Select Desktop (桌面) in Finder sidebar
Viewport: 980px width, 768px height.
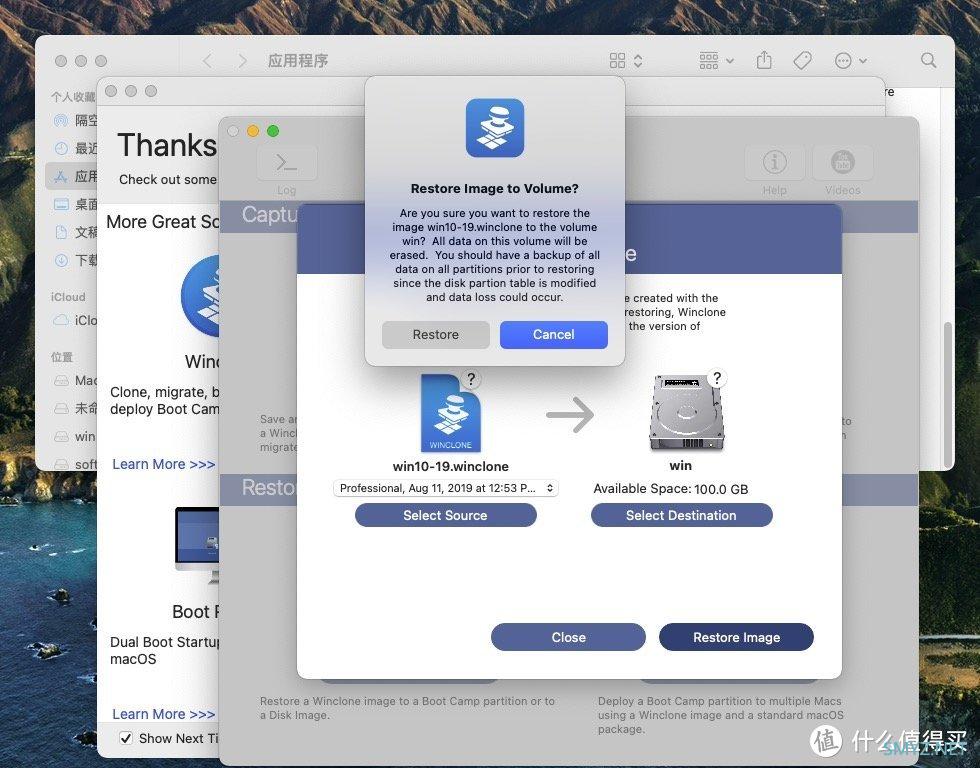click(x=75, y=204)
